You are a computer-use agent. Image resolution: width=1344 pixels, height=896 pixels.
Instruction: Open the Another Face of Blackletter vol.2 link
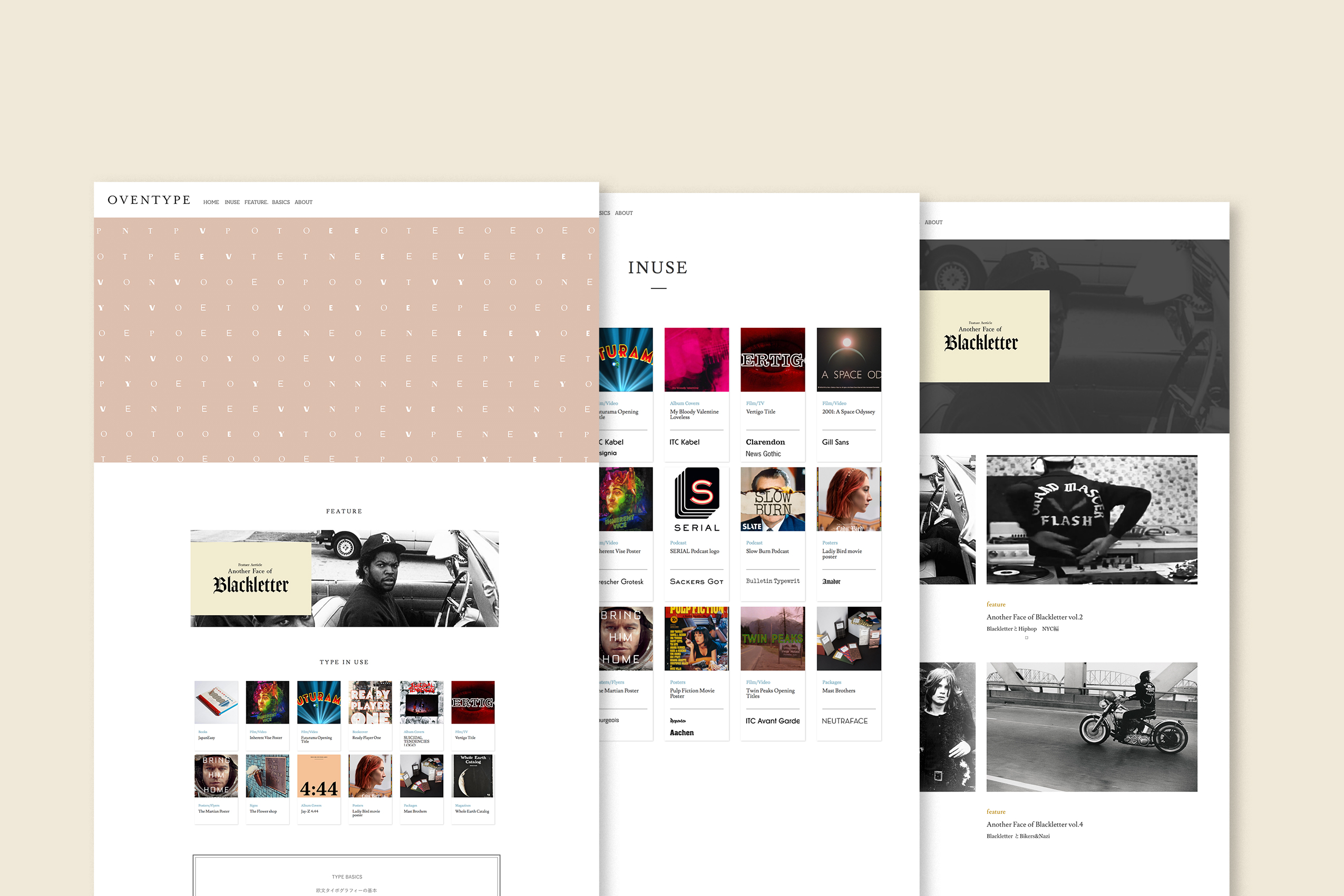coord(1034,617)
